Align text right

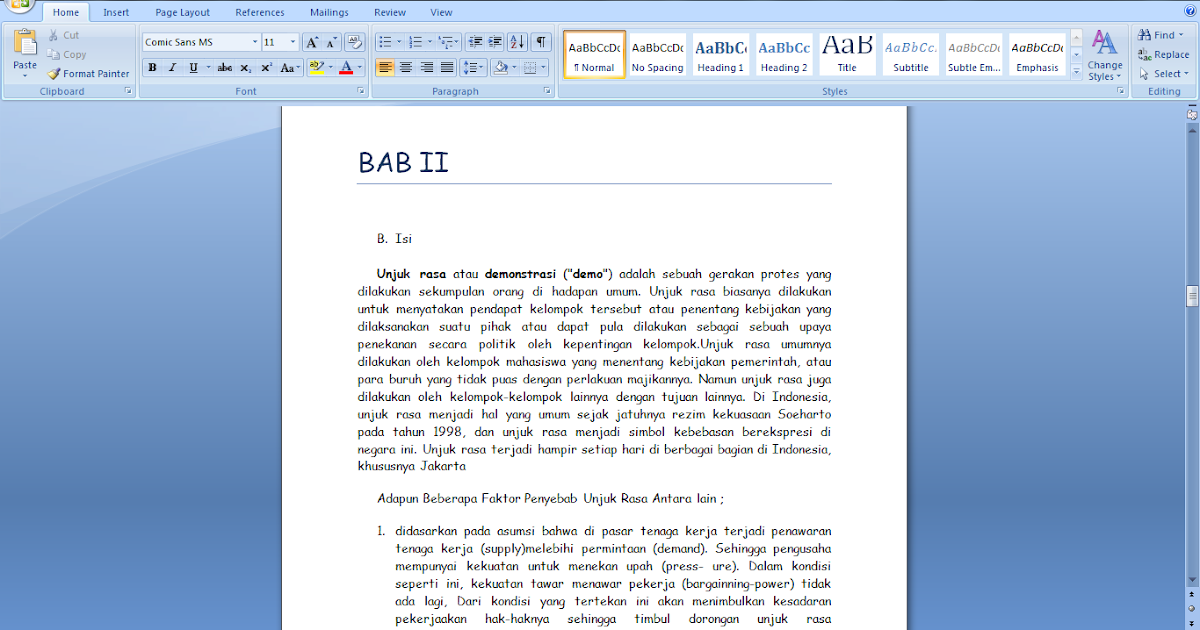[427, 68]
